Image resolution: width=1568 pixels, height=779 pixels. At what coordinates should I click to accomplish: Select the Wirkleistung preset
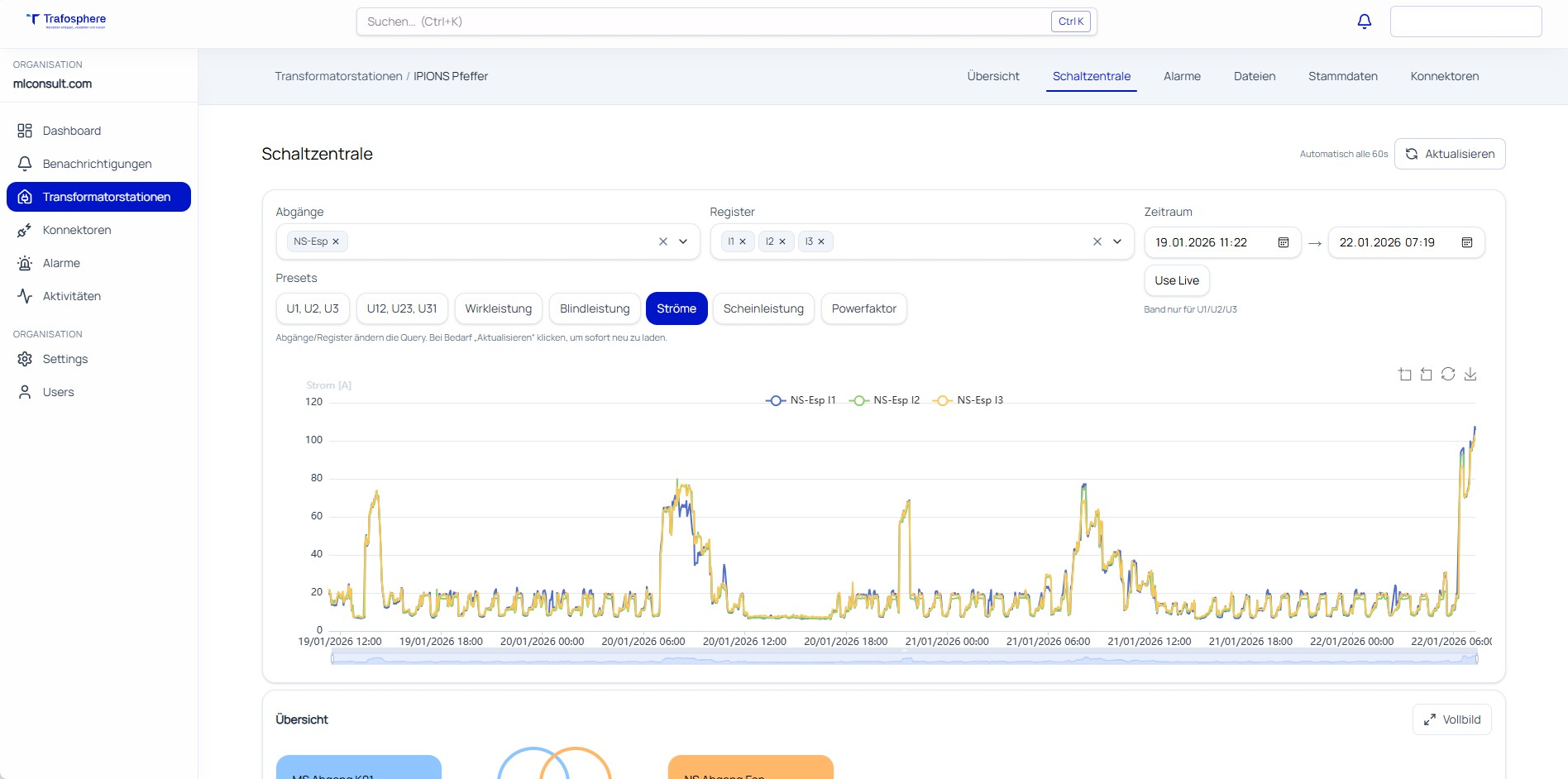click(x=498, y=308)
